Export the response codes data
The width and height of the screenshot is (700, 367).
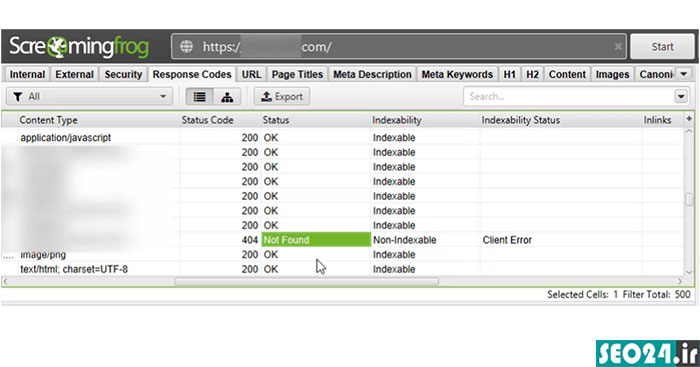(282, 96)
